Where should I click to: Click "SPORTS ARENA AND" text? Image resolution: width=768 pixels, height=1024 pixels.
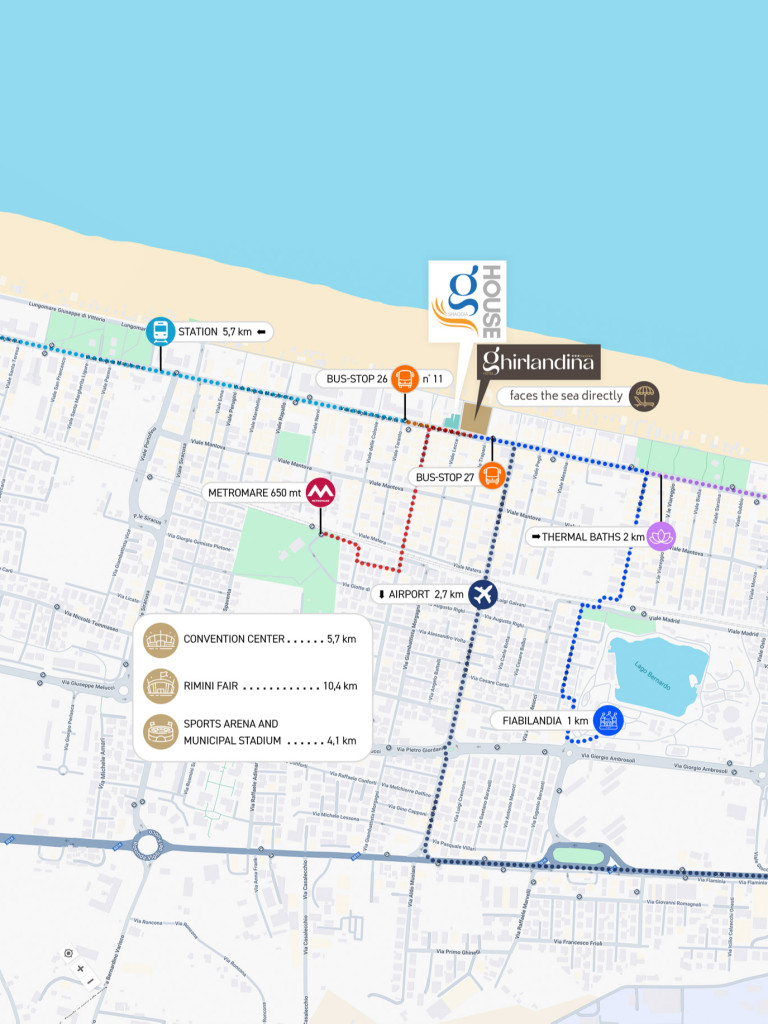click(x=231, y=724)
